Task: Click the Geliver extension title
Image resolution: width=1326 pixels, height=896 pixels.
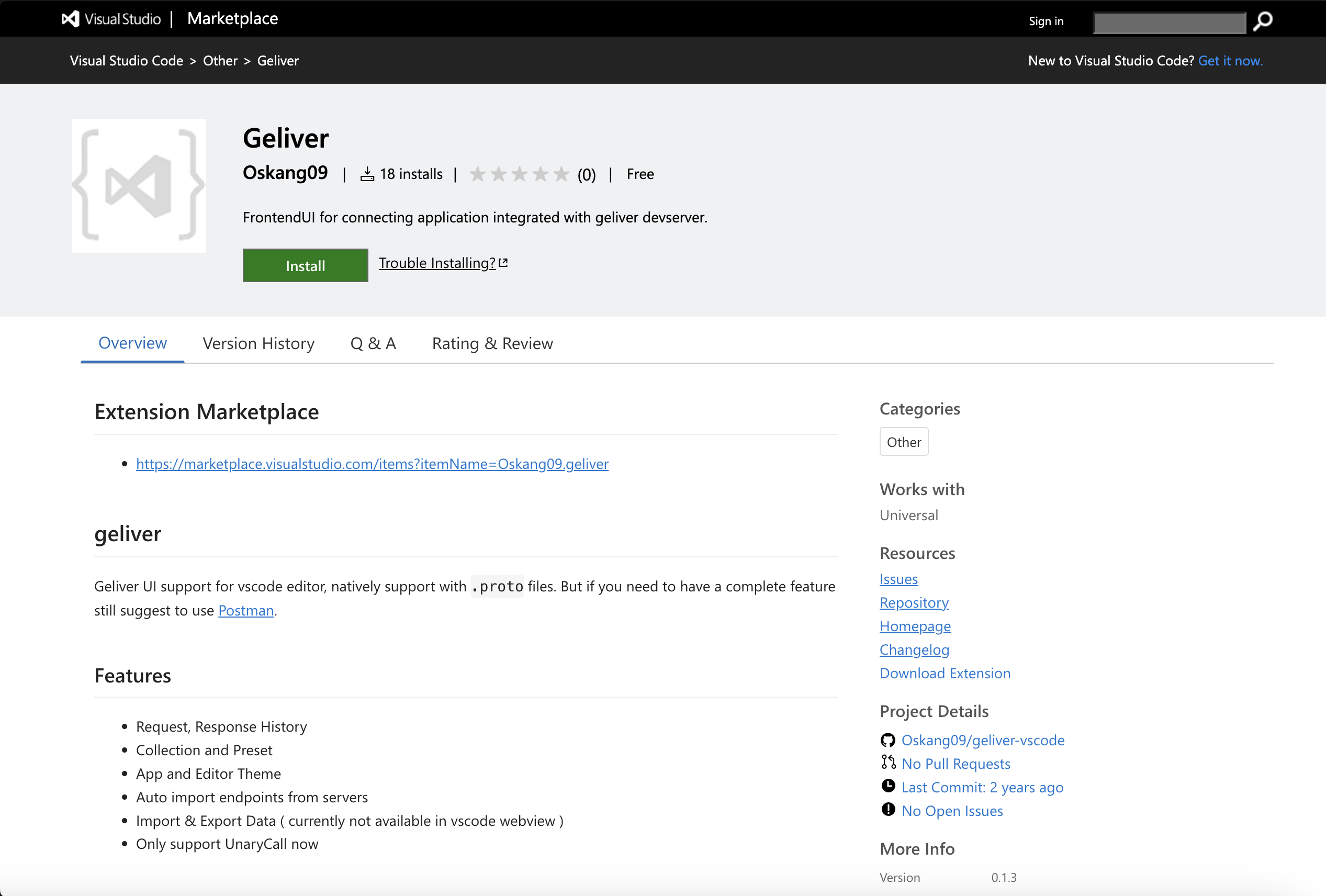Action: pos(285,138)
